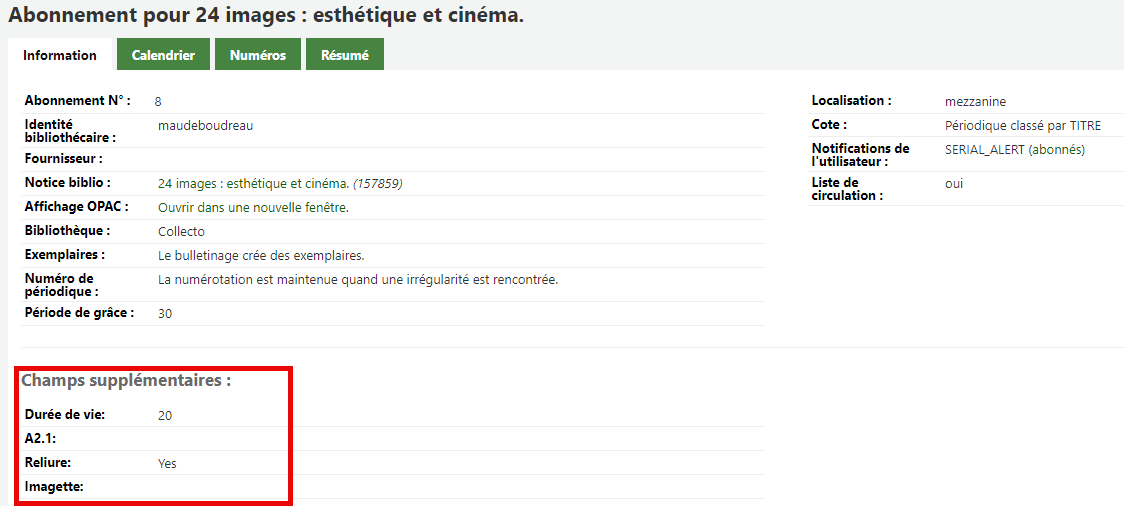Viewport: 1124px width, 506px height.
Task: Click the Durée de vie value 20
Action: point(165,416)
